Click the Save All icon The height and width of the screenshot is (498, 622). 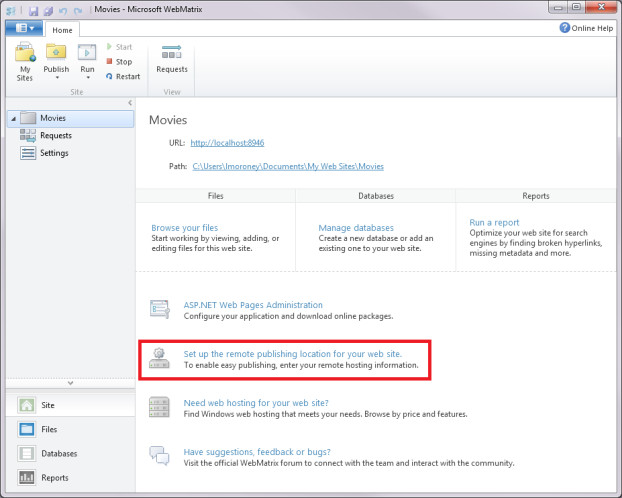coord(48,10)
